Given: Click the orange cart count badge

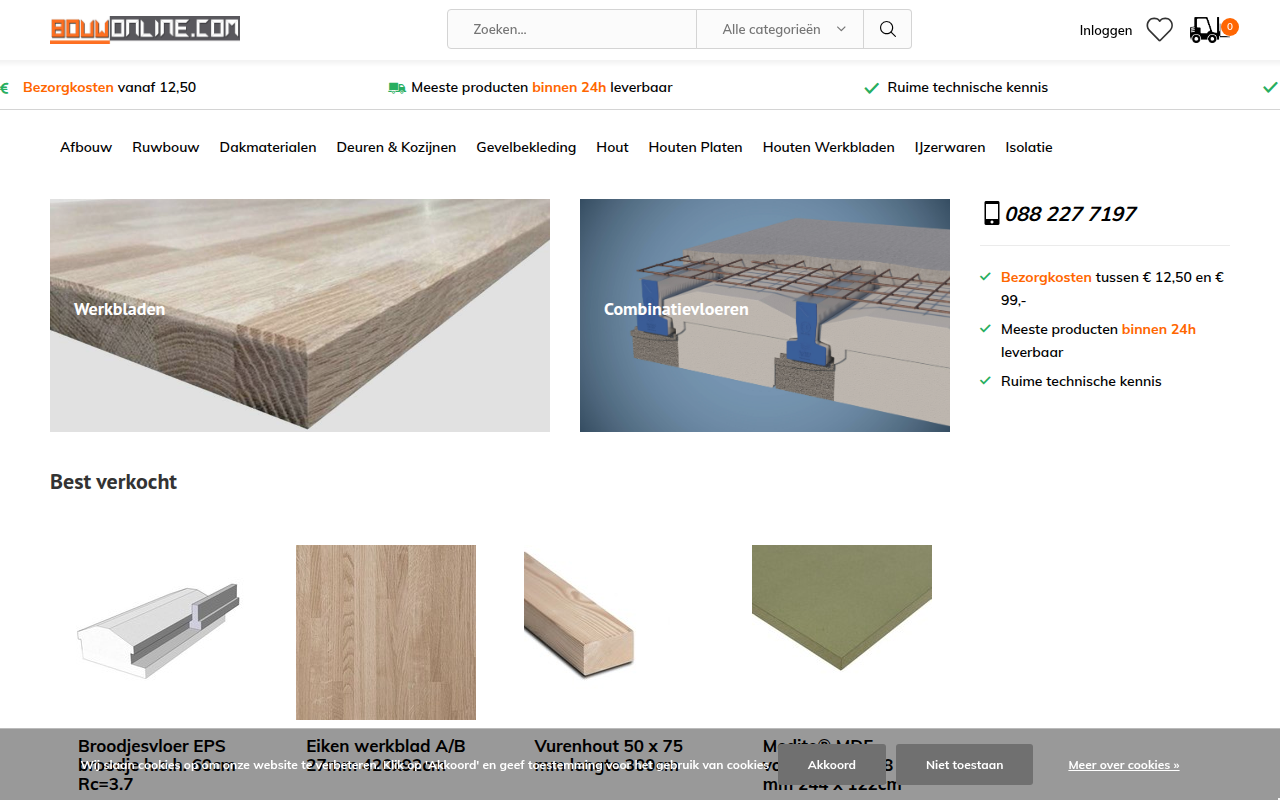Looking at the screenshot, I should (x=1230, y=27).
